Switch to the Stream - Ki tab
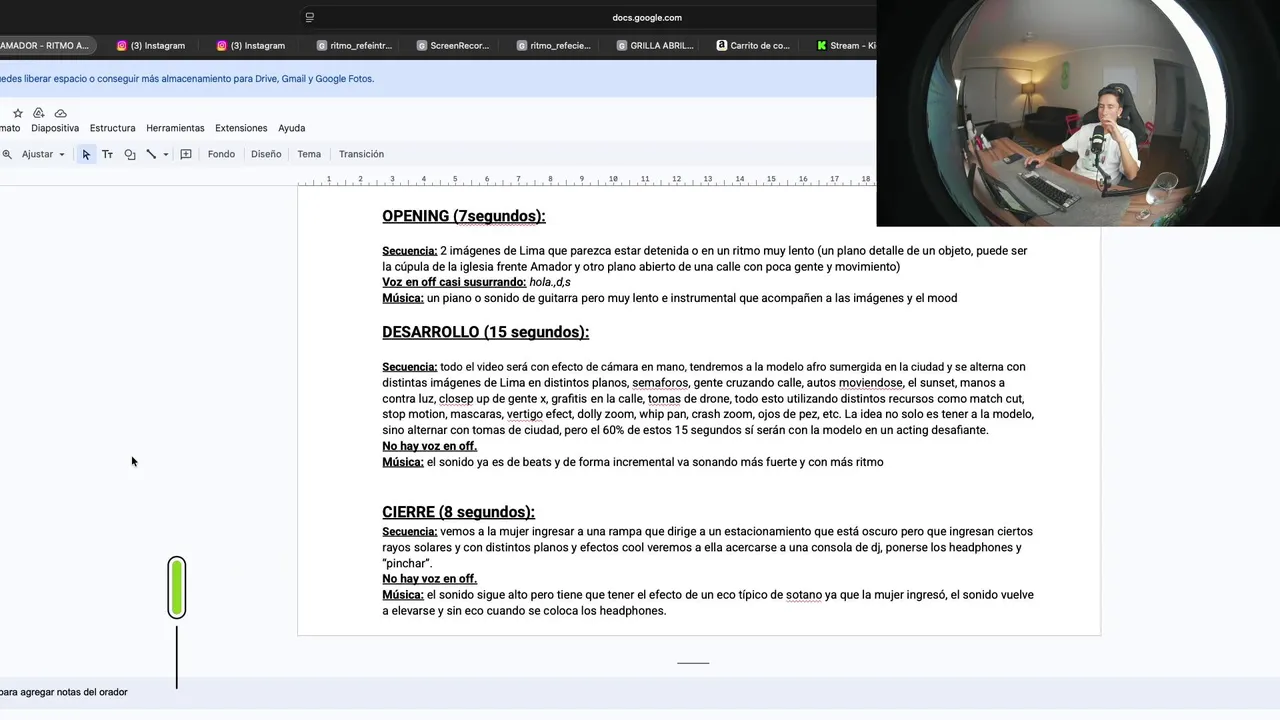The image size is (1280, 720). (845, 45)
